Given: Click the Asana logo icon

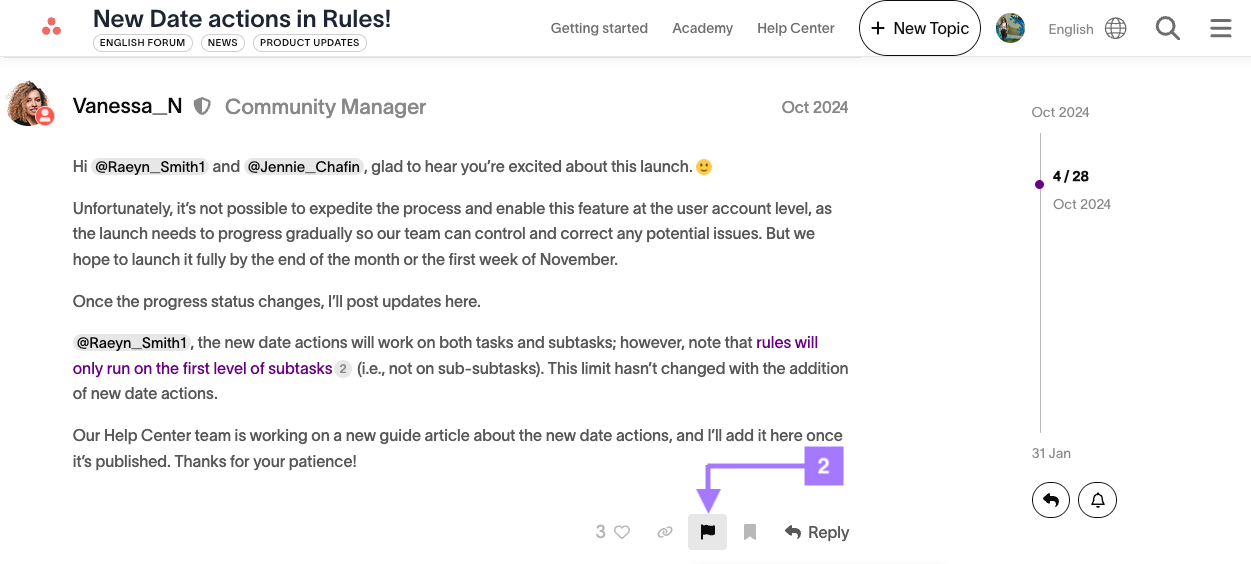Looking at the screenshot, I should 51,28.
